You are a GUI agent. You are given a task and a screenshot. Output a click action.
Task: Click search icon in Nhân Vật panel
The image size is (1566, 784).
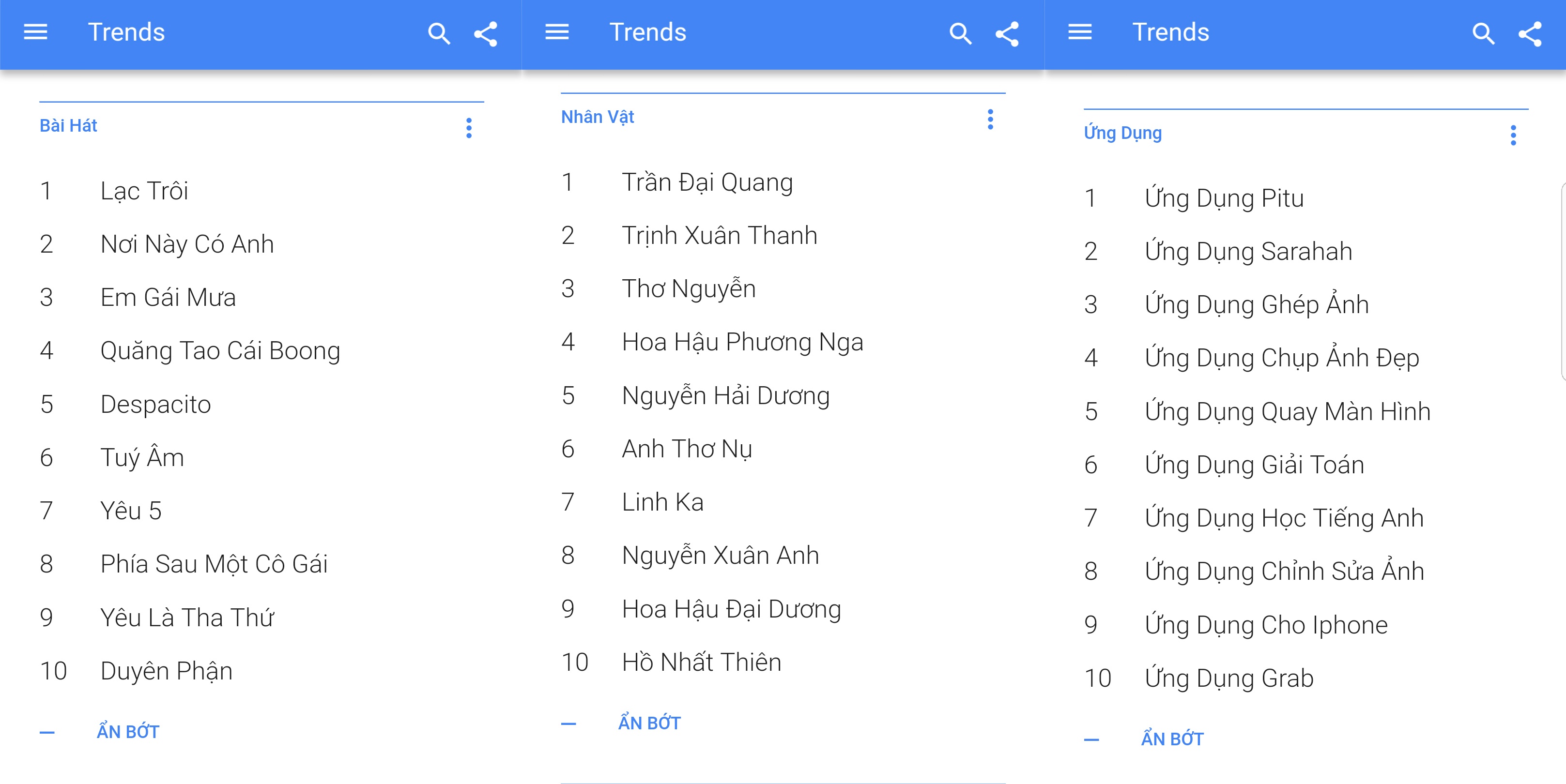pyautogui.click(x=960, y=33)
